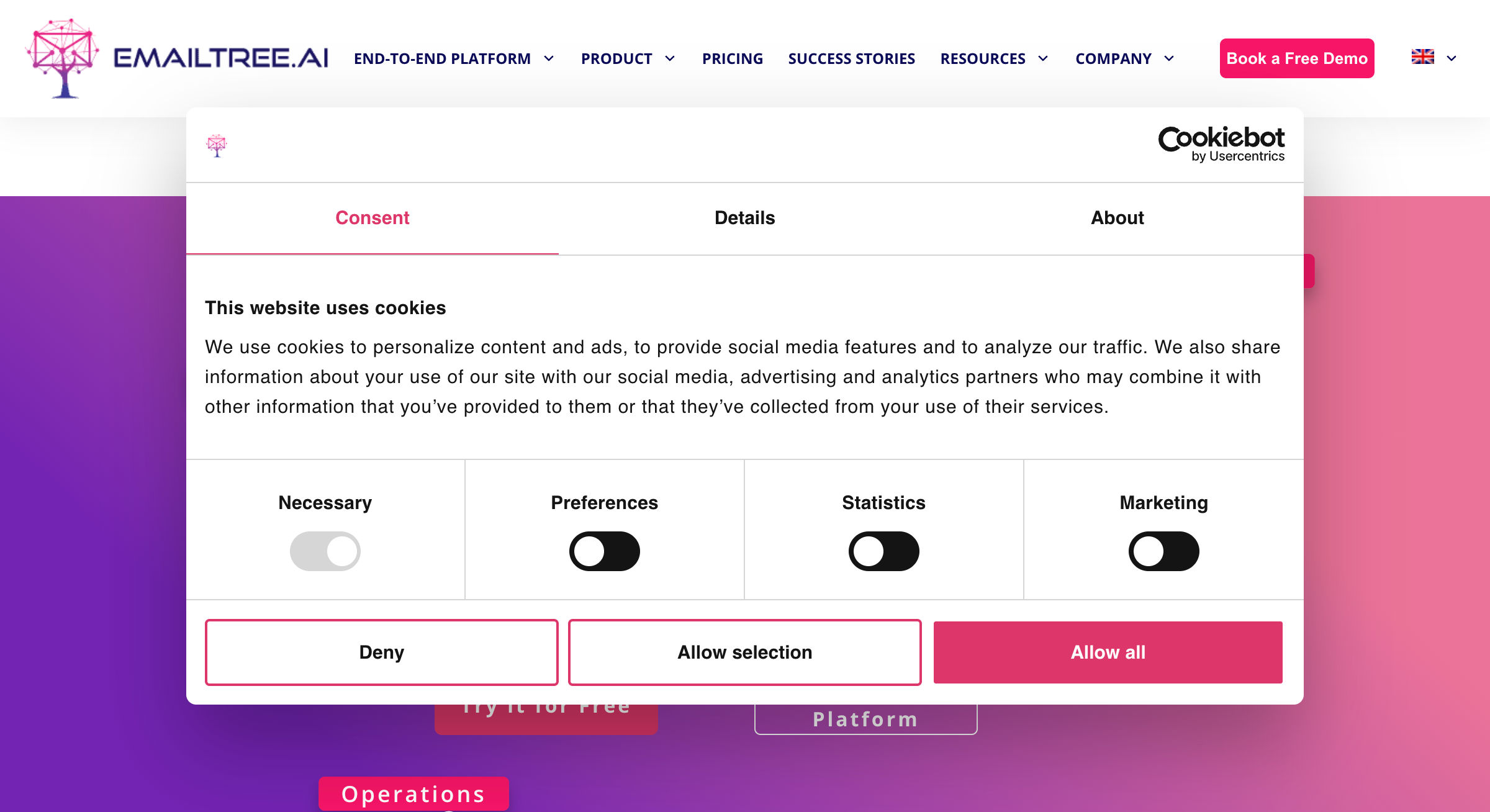This screenshot has height=812, width=1490.
Task: Expand the Company dropdown chevron
Action: click(x=1169, y=58)
